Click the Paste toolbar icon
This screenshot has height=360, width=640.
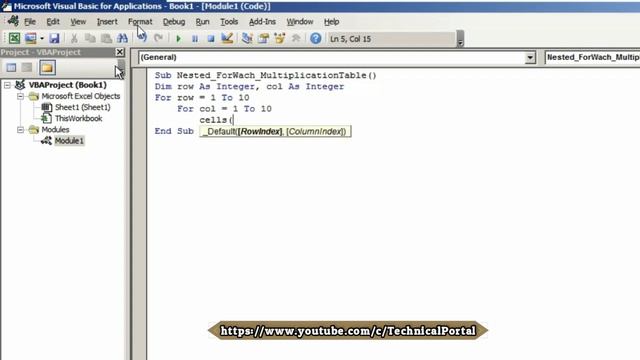[x=106, y=38]
